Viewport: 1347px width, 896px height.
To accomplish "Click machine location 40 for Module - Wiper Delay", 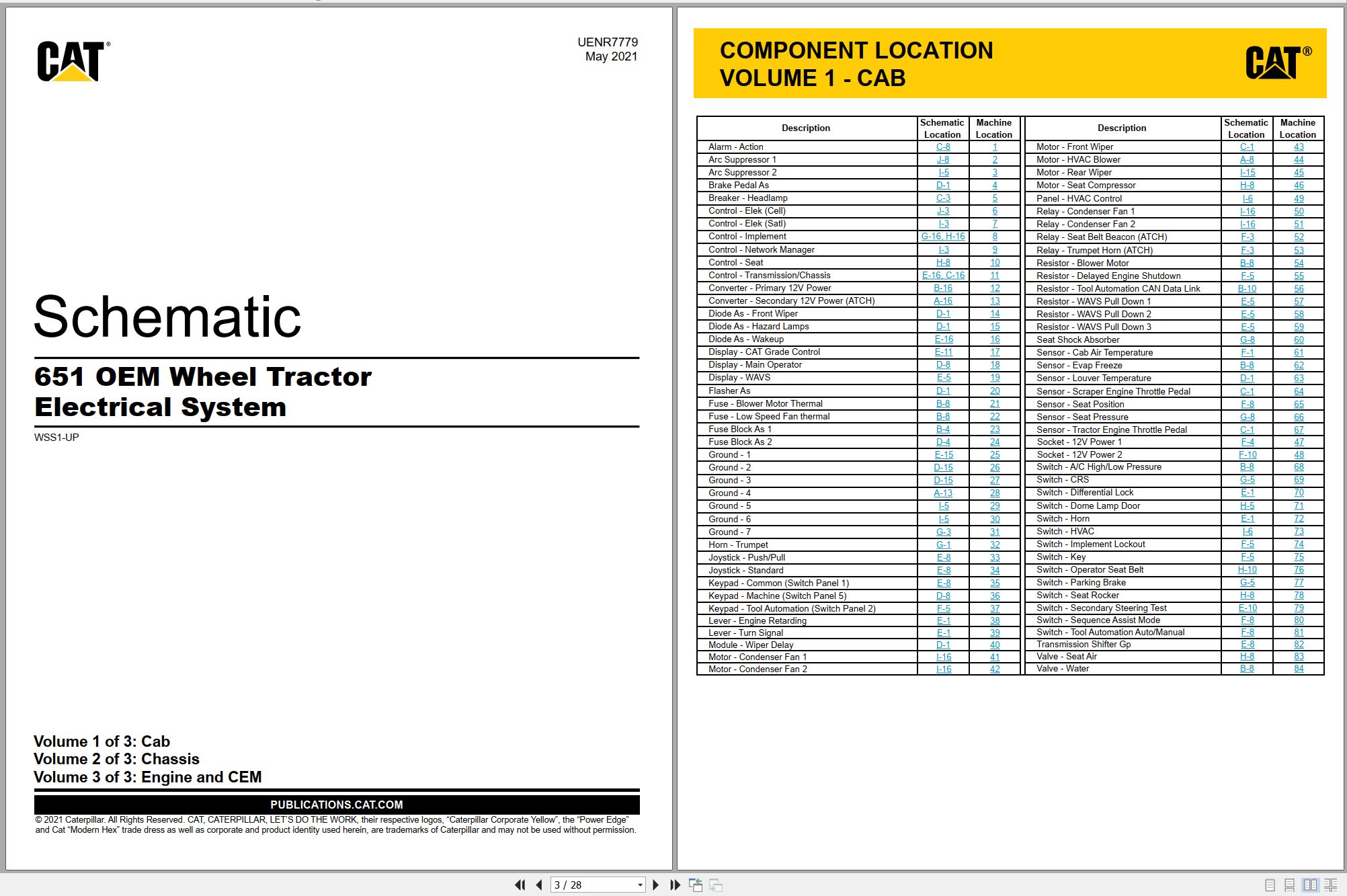I will click(995, 645).
